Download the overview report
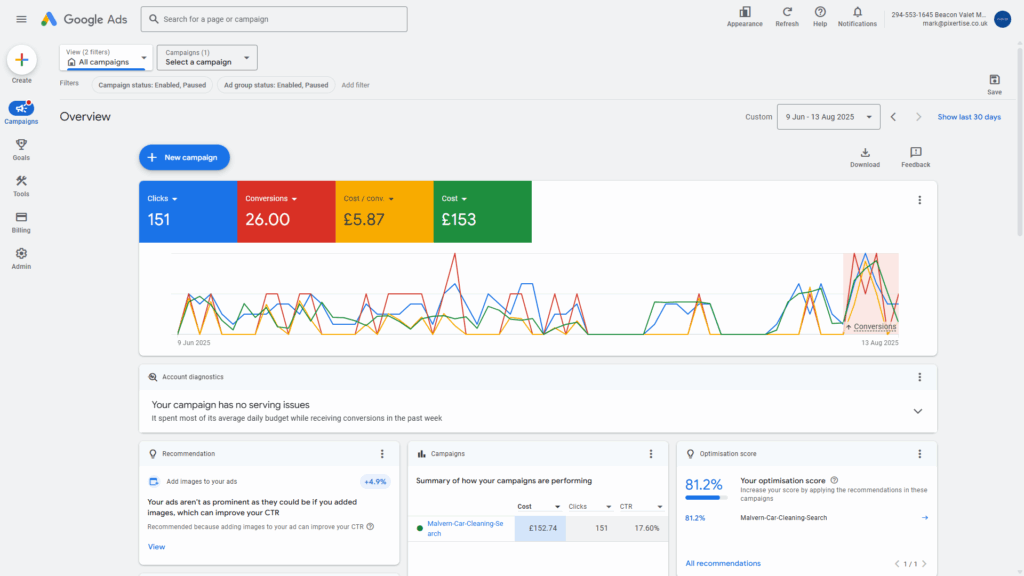 click(x=865, y=157)
